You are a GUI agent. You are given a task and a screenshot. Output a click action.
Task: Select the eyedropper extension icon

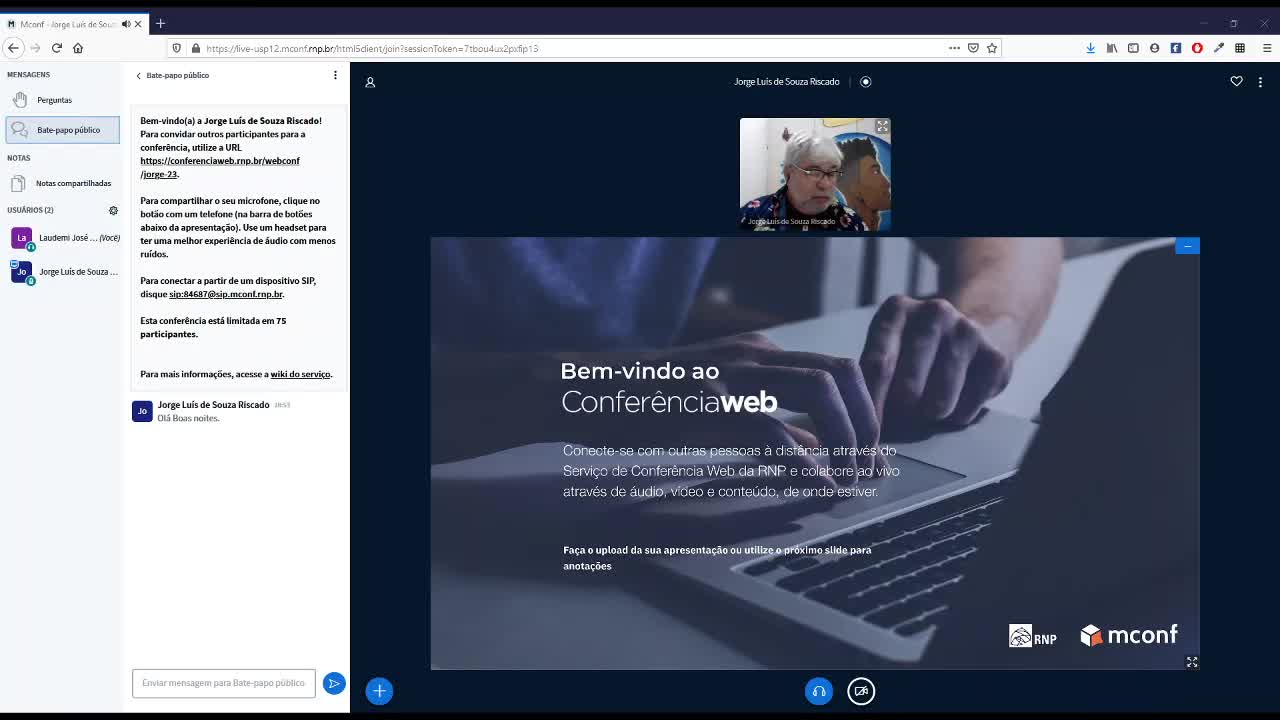(1219, 48)
